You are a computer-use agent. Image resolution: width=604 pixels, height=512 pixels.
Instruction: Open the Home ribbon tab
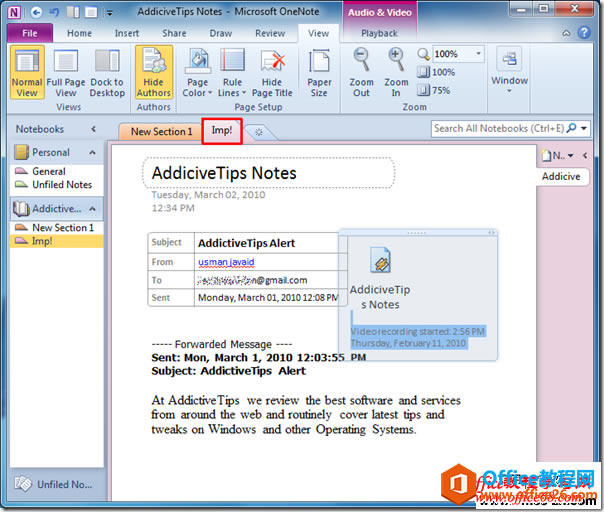pyautogui.click(x=79, y=33)
